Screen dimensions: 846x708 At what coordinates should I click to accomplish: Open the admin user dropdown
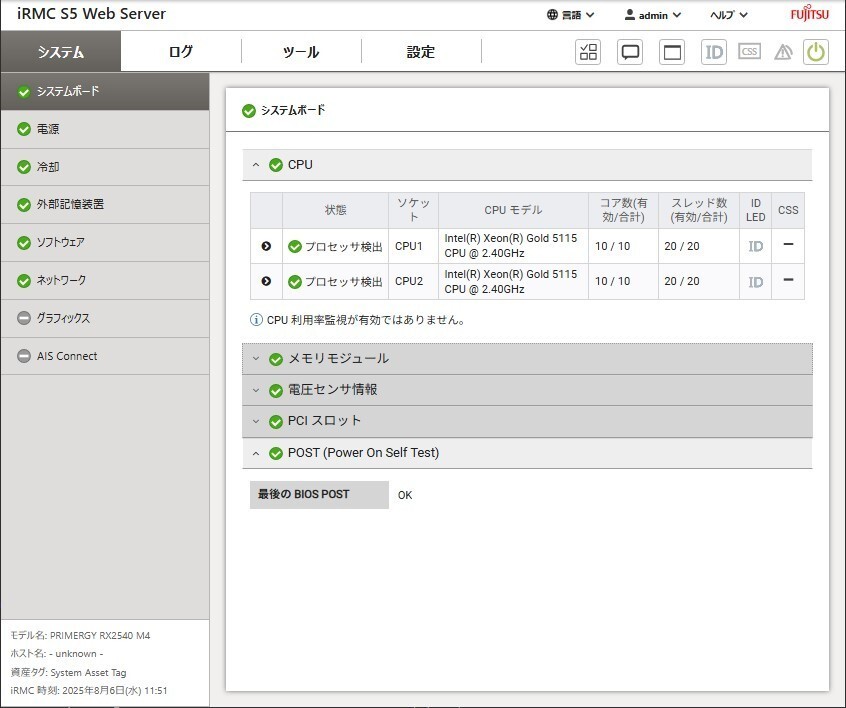[x=652, y=15]
